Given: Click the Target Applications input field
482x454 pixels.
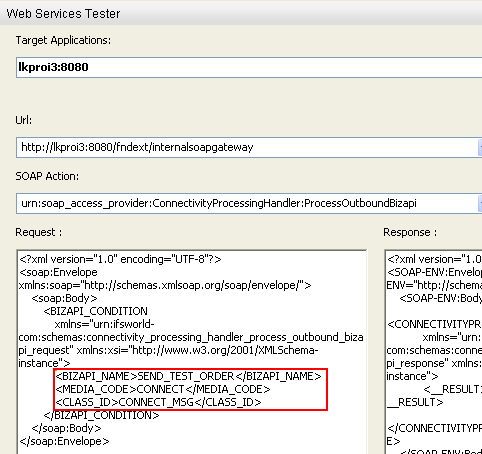Looking at the screenshot, I should tap(249, 67).
